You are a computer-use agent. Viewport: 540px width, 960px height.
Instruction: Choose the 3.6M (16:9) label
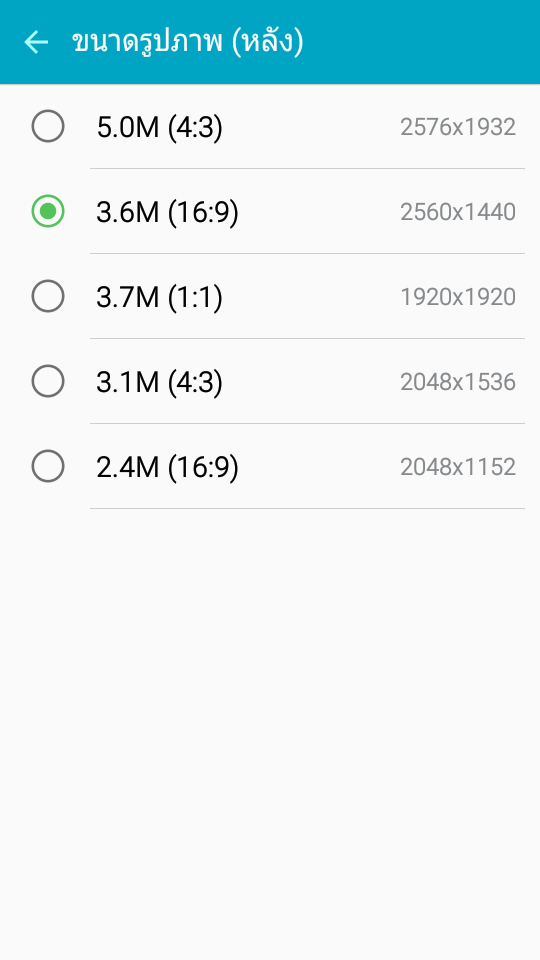[x=167, y=212]
